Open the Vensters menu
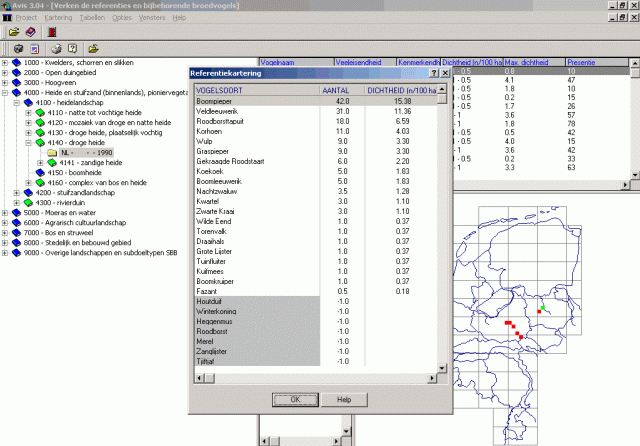Viewport: 640px width, 446px height. tap(152, 18)
